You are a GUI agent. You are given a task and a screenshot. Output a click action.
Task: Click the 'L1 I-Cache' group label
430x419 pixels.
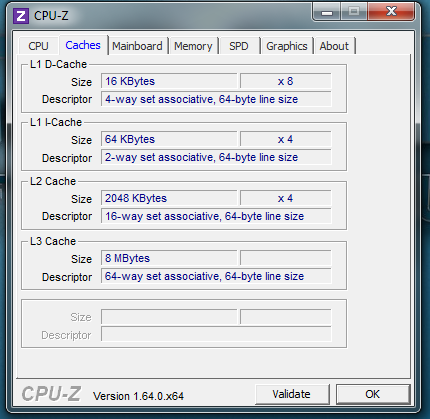click(56, 122)
